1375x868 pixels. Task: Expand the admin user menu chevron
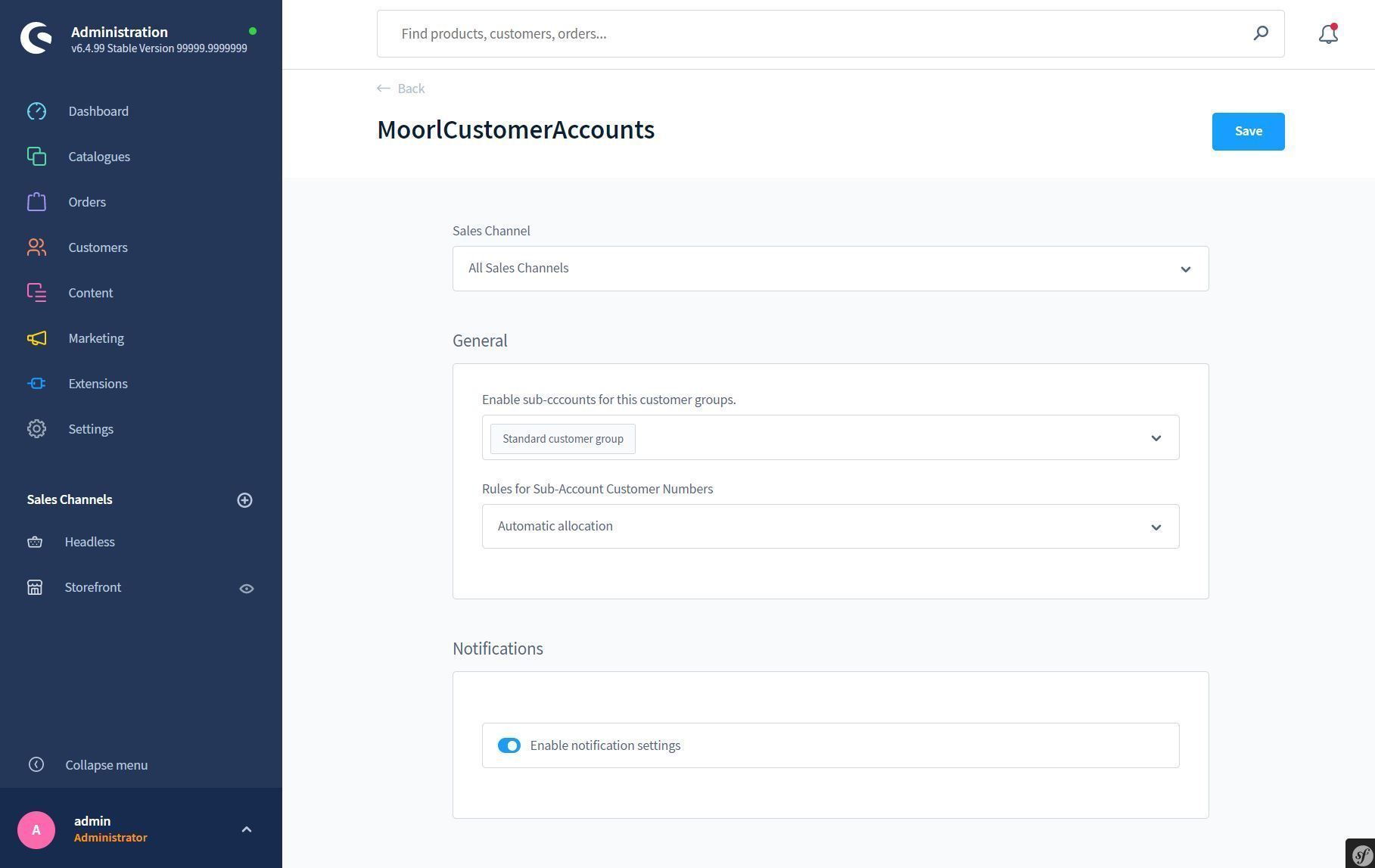click(x=246, y=829)
